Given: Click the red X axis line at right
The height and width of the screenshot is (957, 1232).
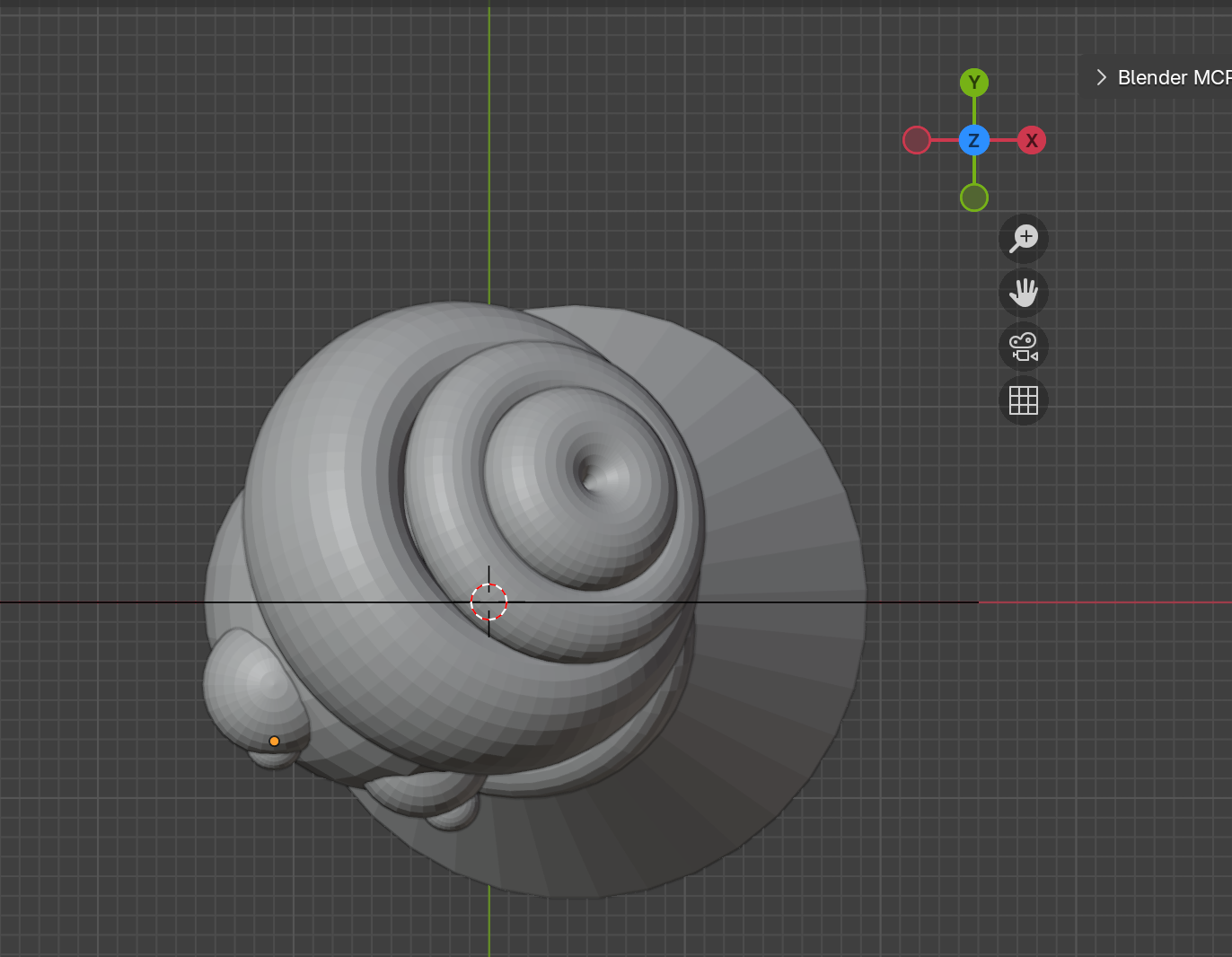Looking at the screenshot, I should [1104, 602].
